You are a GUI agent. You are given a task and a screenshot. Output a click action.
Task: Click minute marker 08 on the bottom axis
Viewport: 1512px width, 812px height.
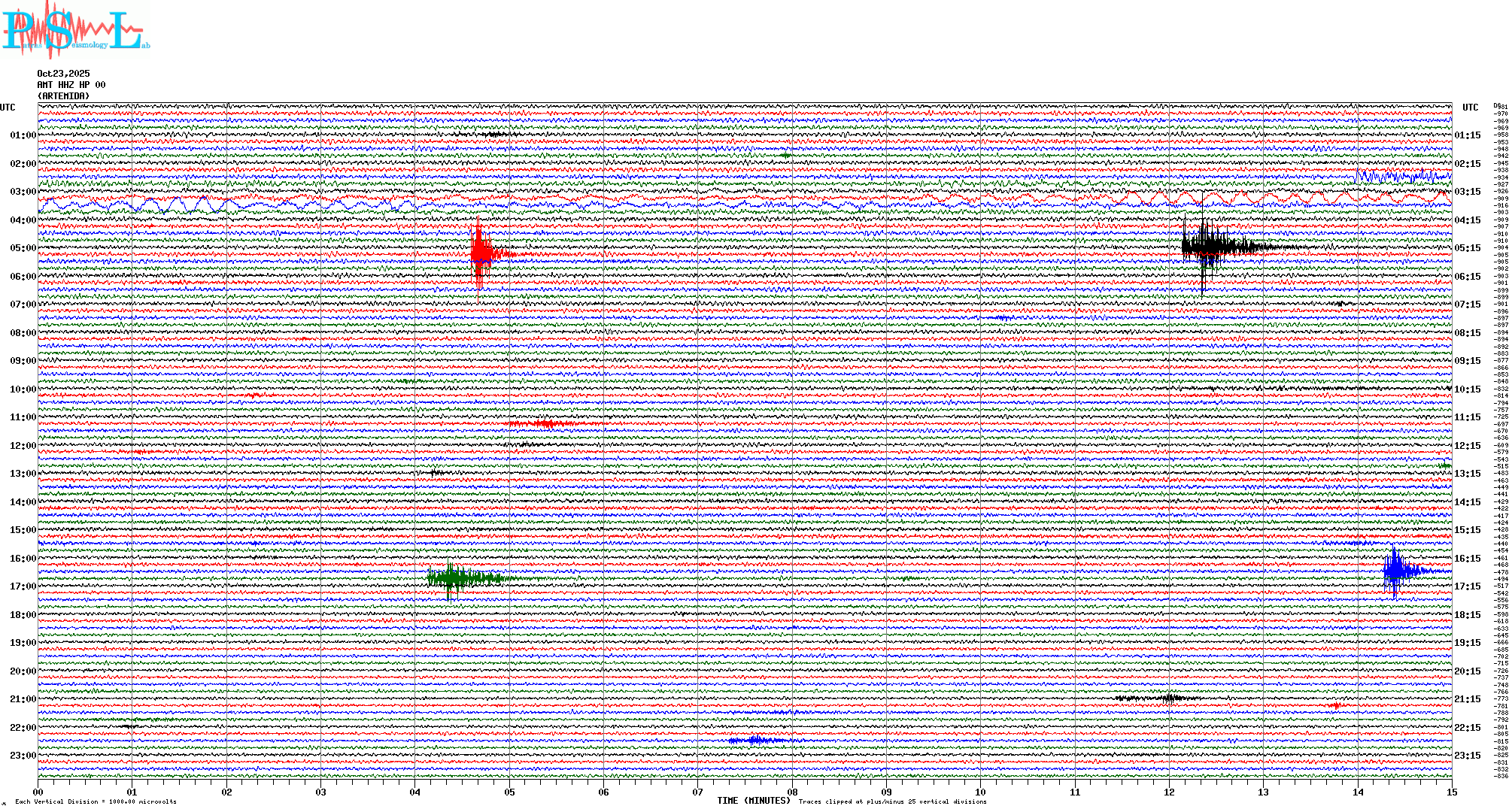792,792
